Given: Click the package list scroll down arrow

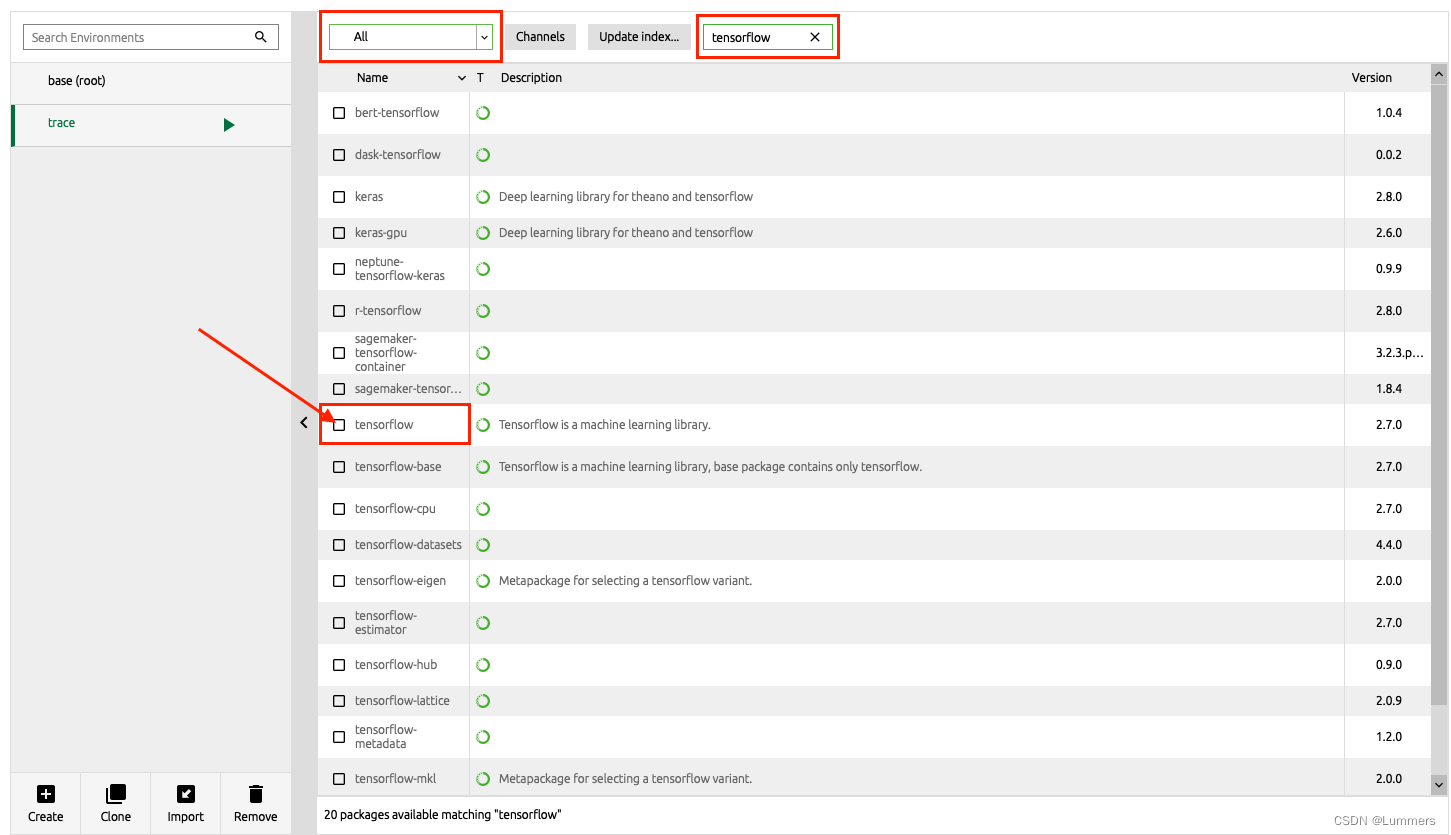Looking at the screenshot, I should [x=1439, y=786].
